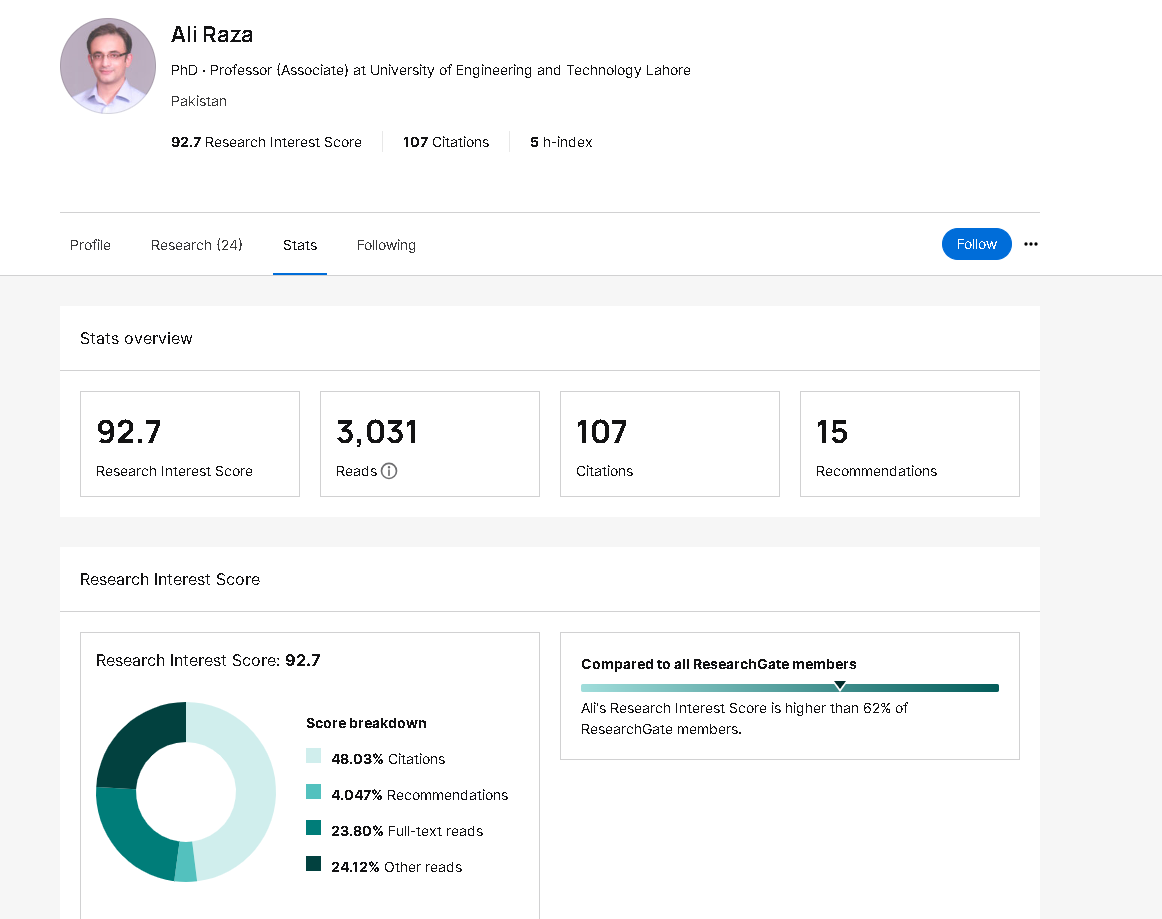Click the Recommendations legend color swatch
The width and height of the screenshot is (1162, 919).
[314, 792]
